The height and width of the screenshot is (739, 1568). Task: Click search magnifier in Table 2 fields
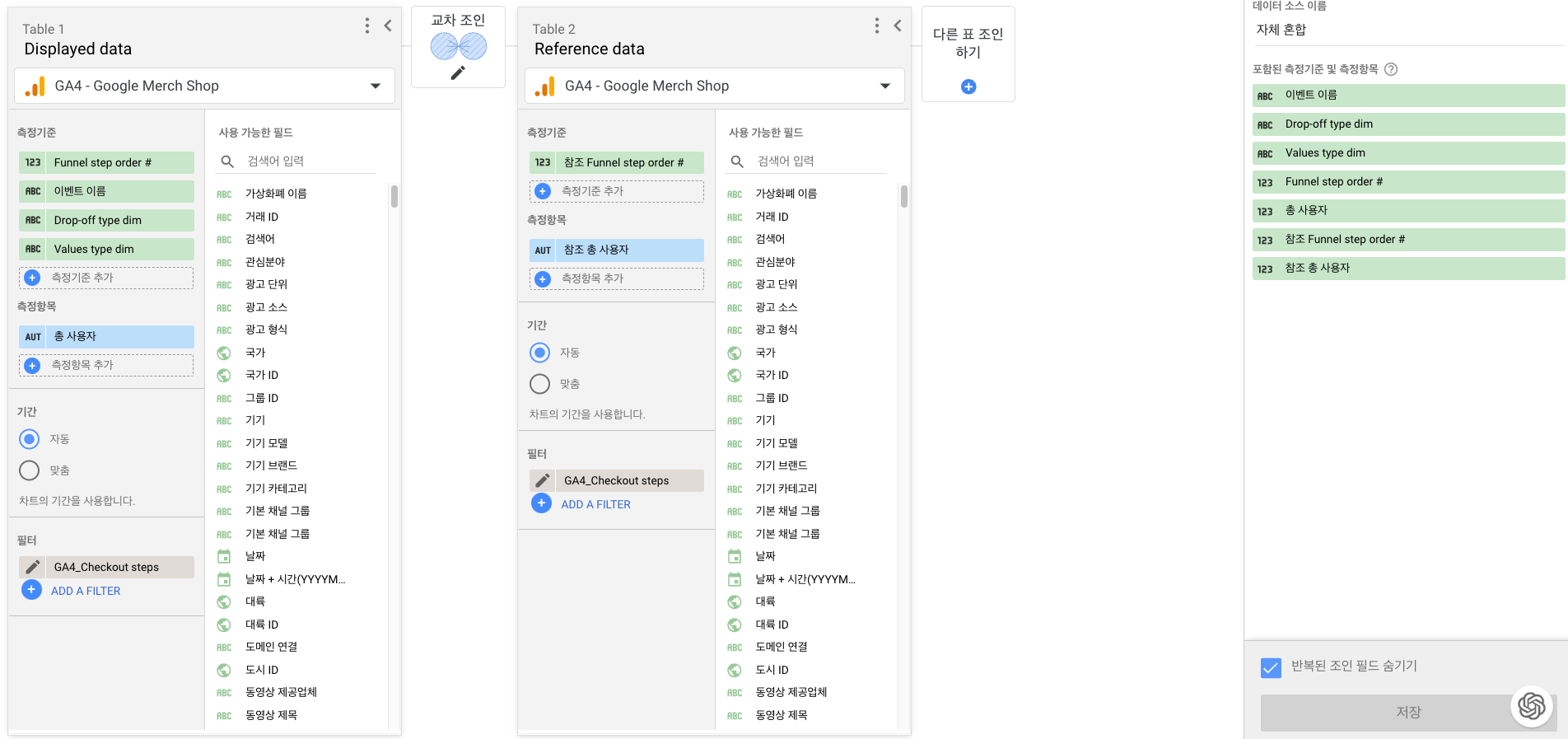(x=737, y=161)
